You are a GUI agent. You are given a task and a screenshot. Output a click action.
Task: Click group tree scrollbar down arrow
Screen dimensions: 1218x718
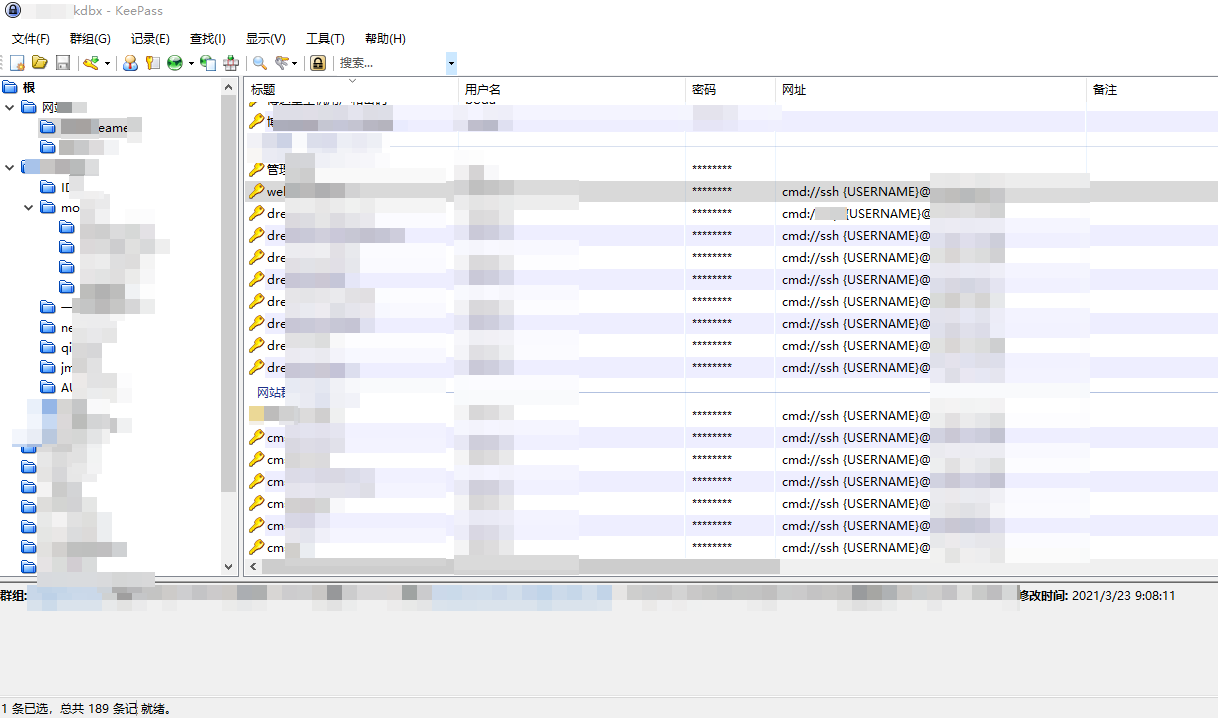[x=228, y=567]
